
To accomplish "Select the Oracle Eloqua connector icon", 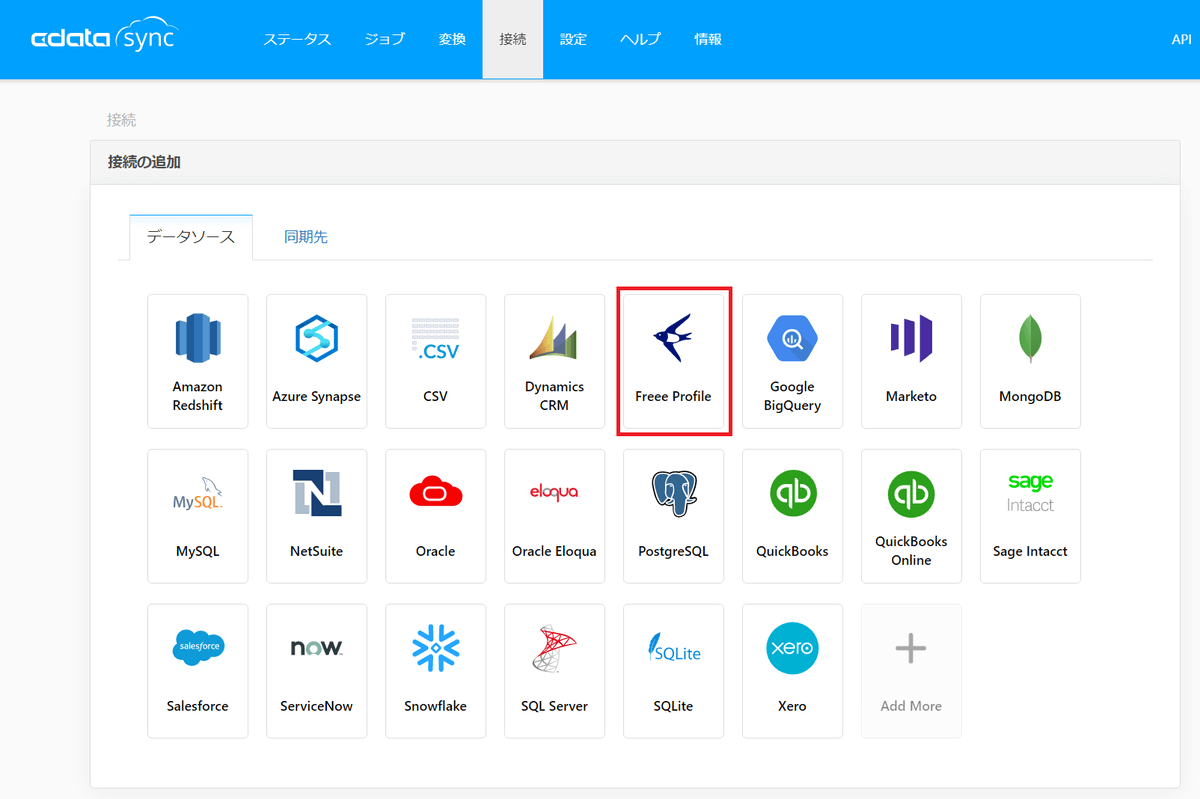I will coord(554,516).
